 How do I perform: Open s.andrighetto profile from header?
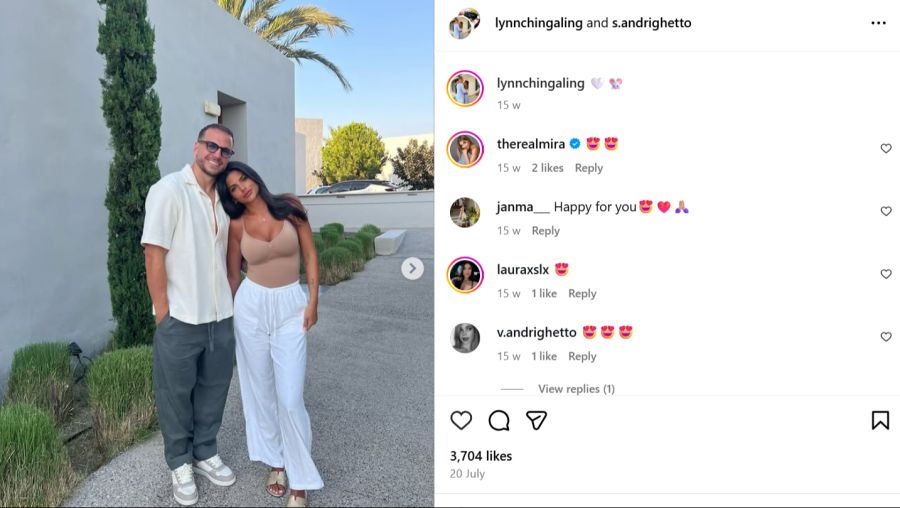tap(651, 23)
